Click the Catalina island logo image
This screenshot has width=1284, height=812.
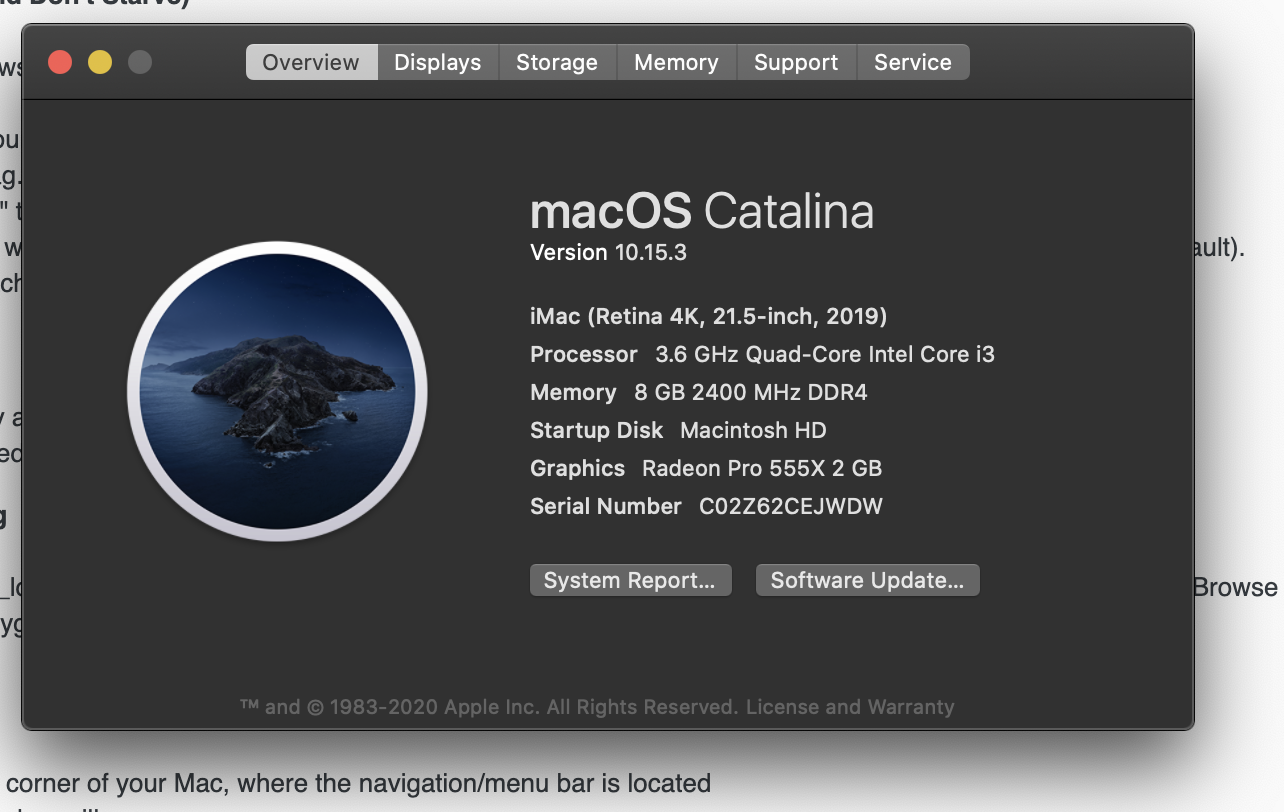(x=277, y=392)
